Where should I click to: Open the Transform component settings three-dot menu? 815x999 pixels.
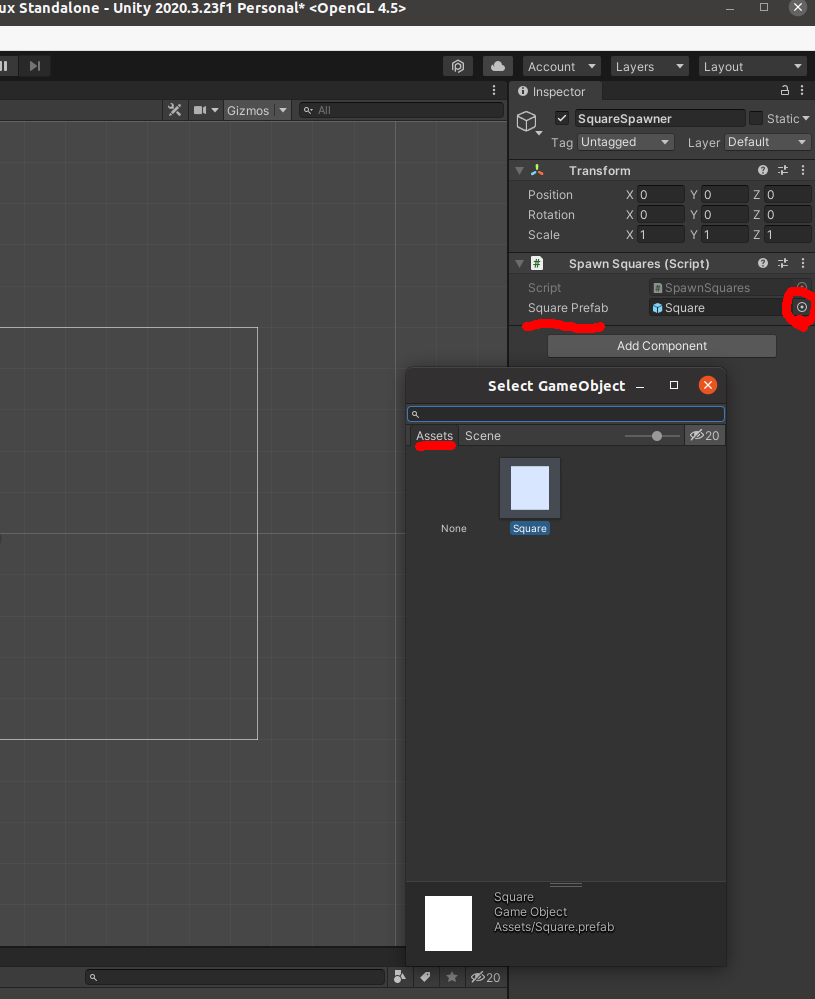point(803,170)
